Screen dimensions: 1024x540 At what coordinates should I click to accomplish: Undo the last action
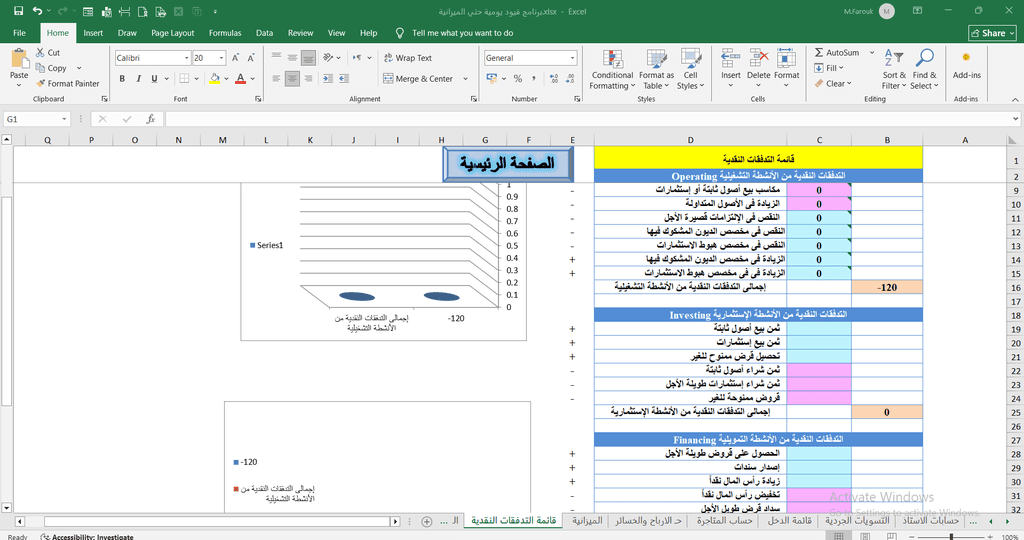(38, 11)
